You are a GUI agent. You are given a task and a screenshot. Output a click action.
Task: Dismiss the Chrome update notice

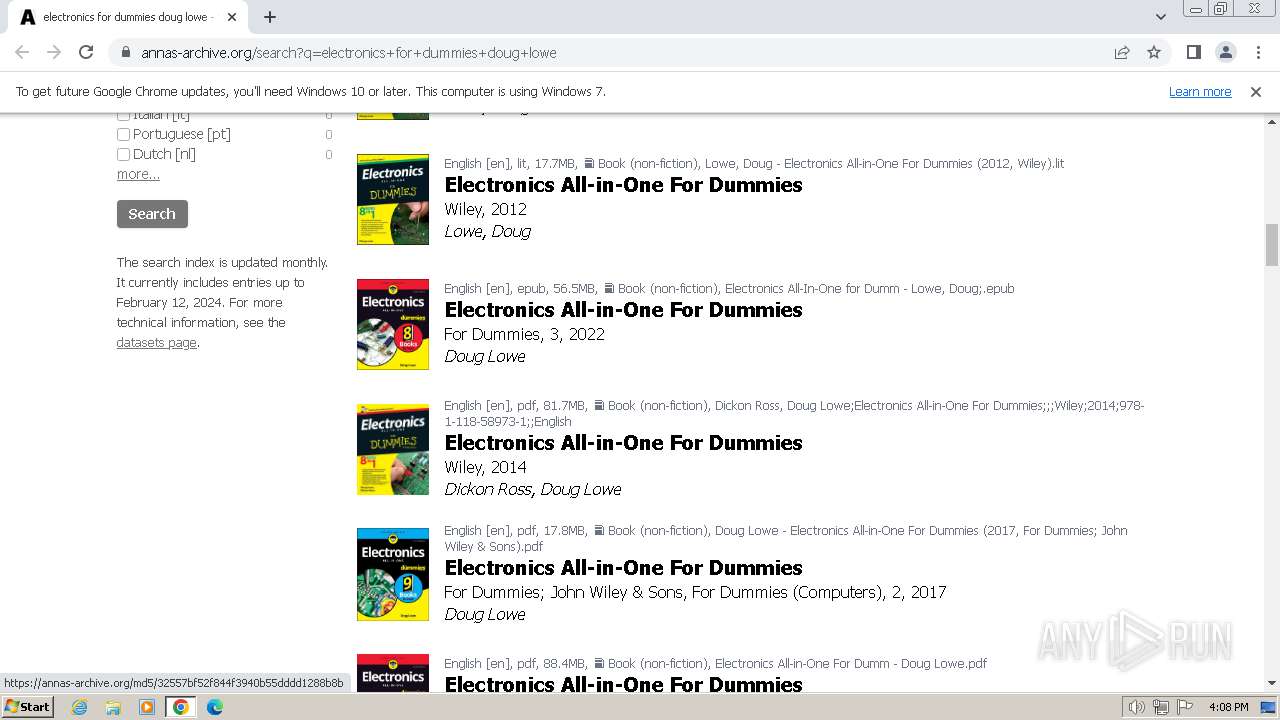1256,91
